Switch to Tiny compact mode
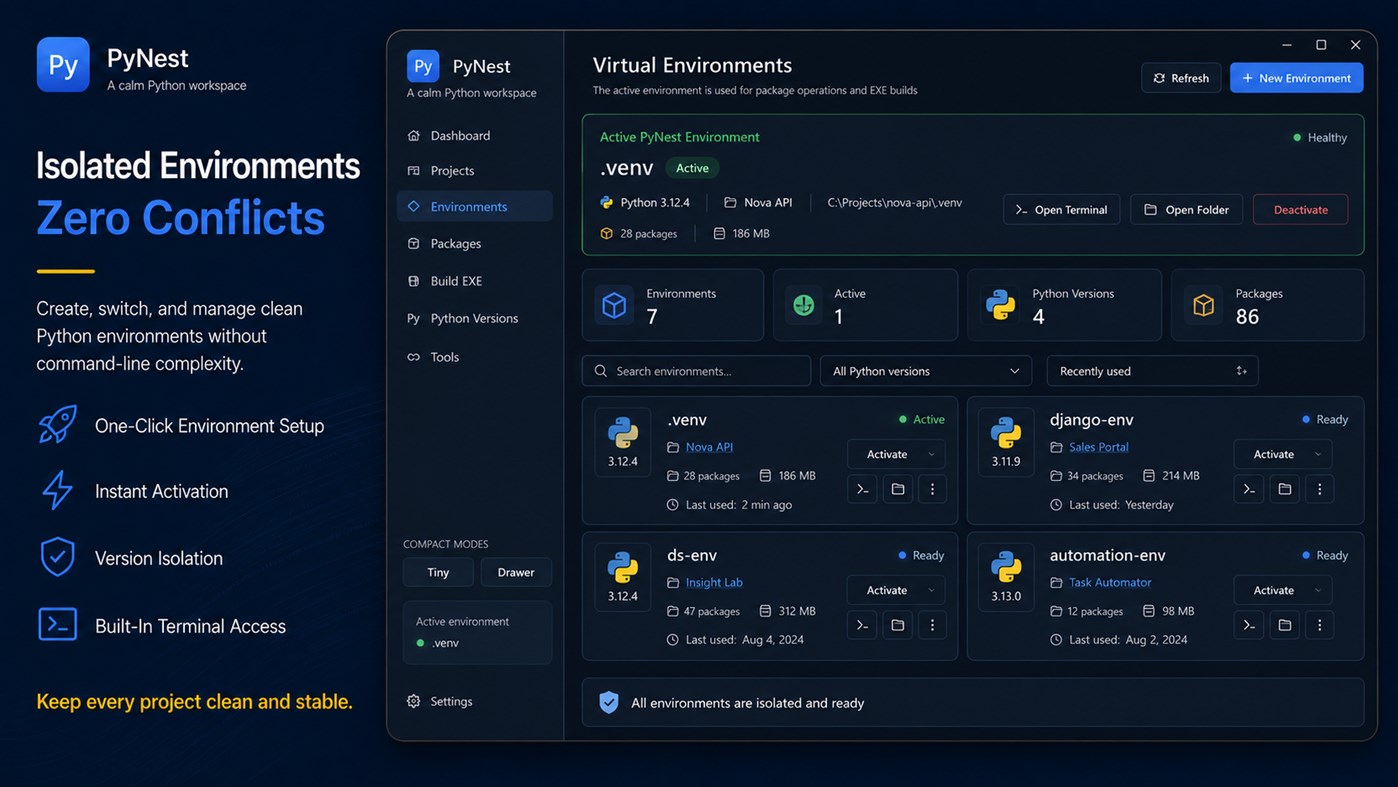Image resolution: width=1398 pixels, height=787 pixels. click(438, 572)
